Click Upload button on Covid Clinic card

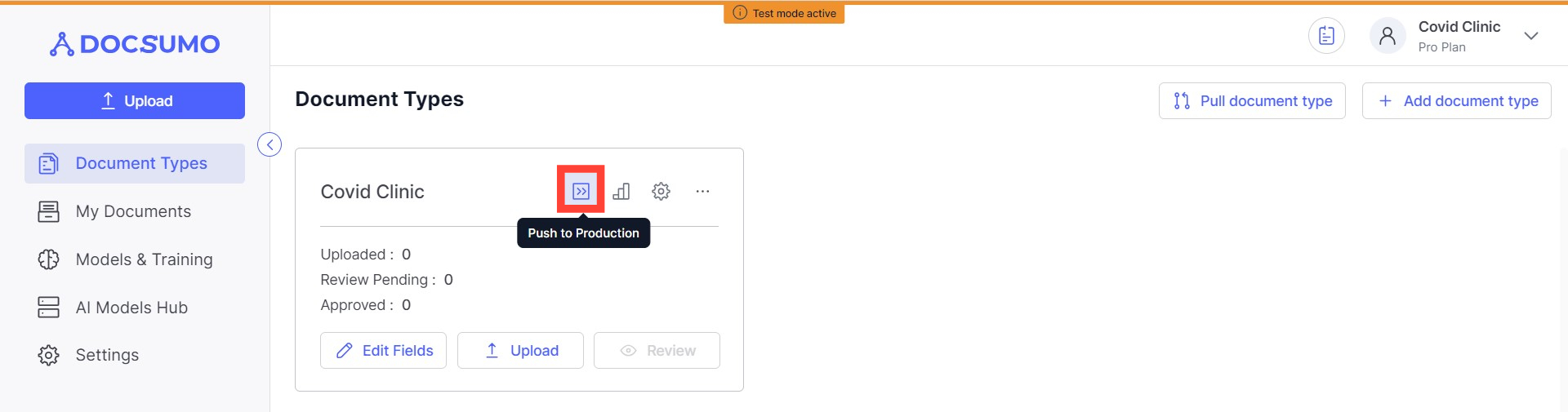520,350
